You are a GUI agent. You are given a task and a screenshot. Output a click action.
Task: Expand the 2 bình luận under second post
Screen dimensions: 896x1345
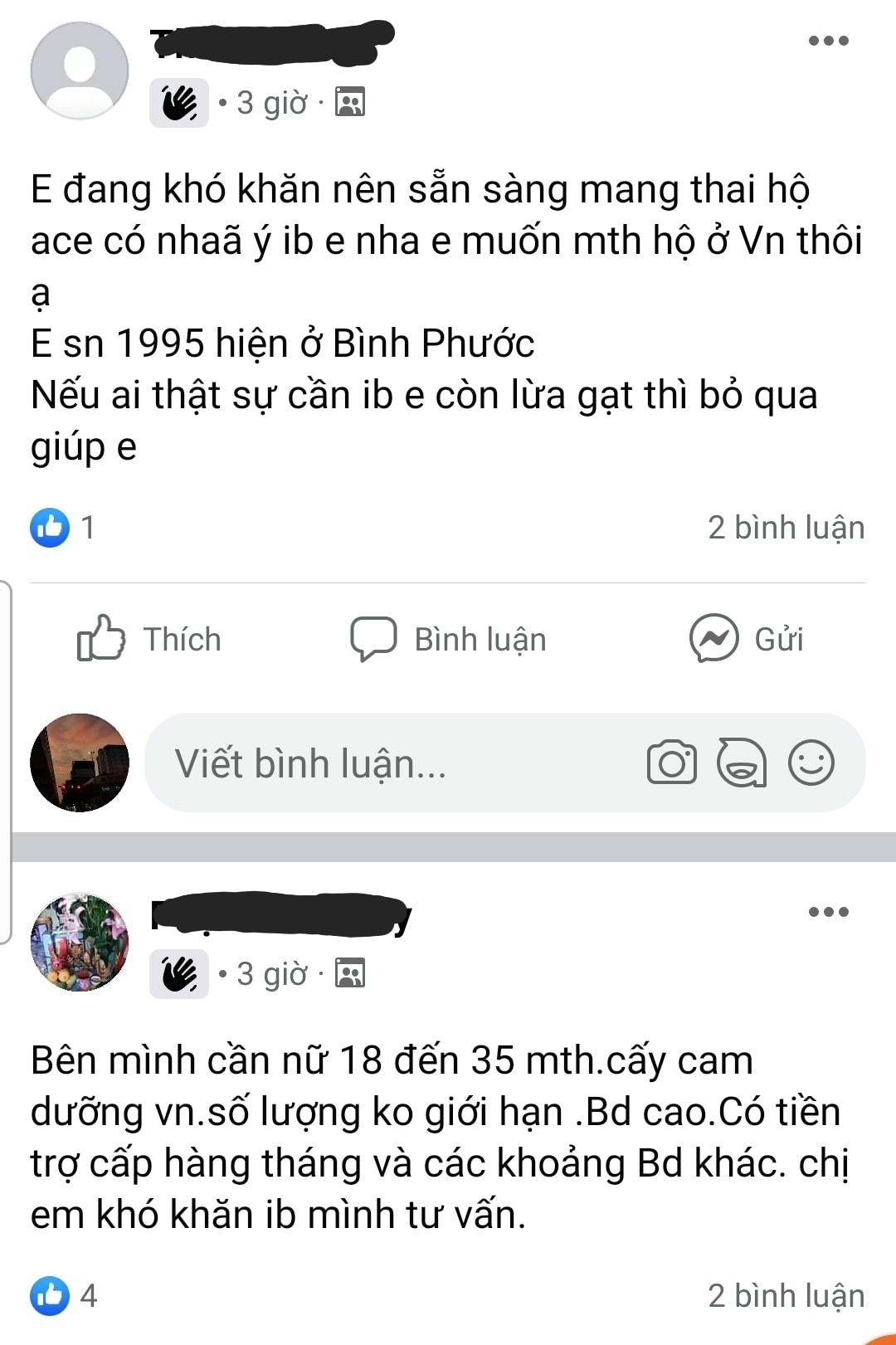click(x=786, y=1296)
